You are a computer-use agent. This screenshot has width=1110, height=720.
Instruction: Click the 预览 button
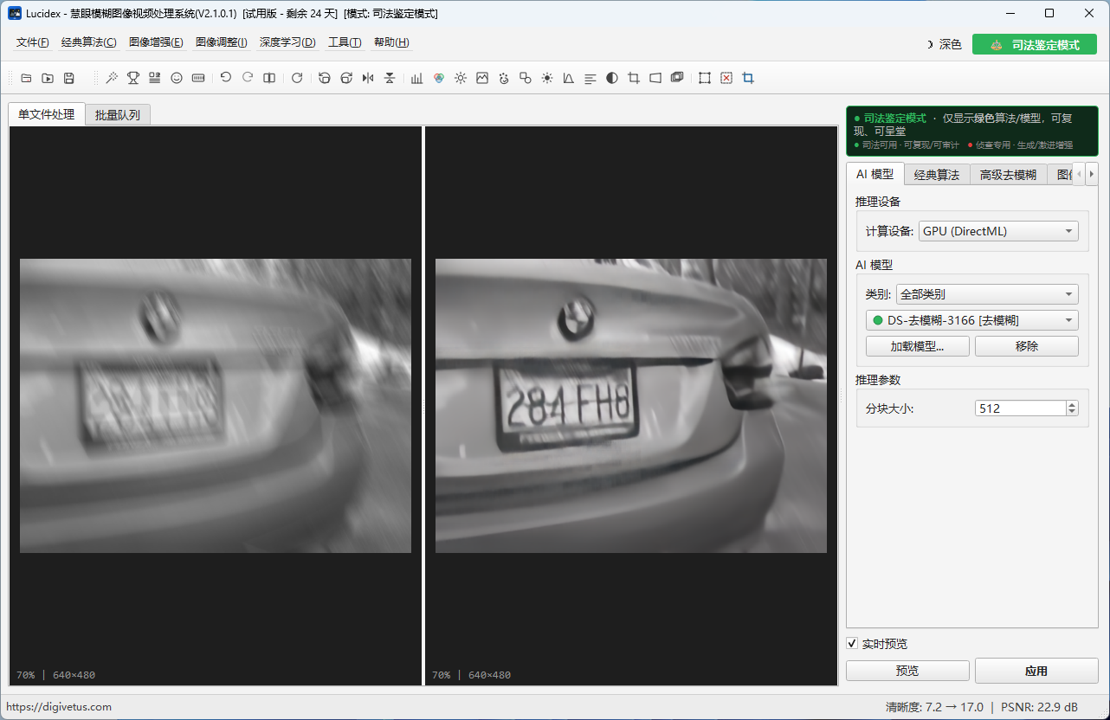(x=908, y=670)
